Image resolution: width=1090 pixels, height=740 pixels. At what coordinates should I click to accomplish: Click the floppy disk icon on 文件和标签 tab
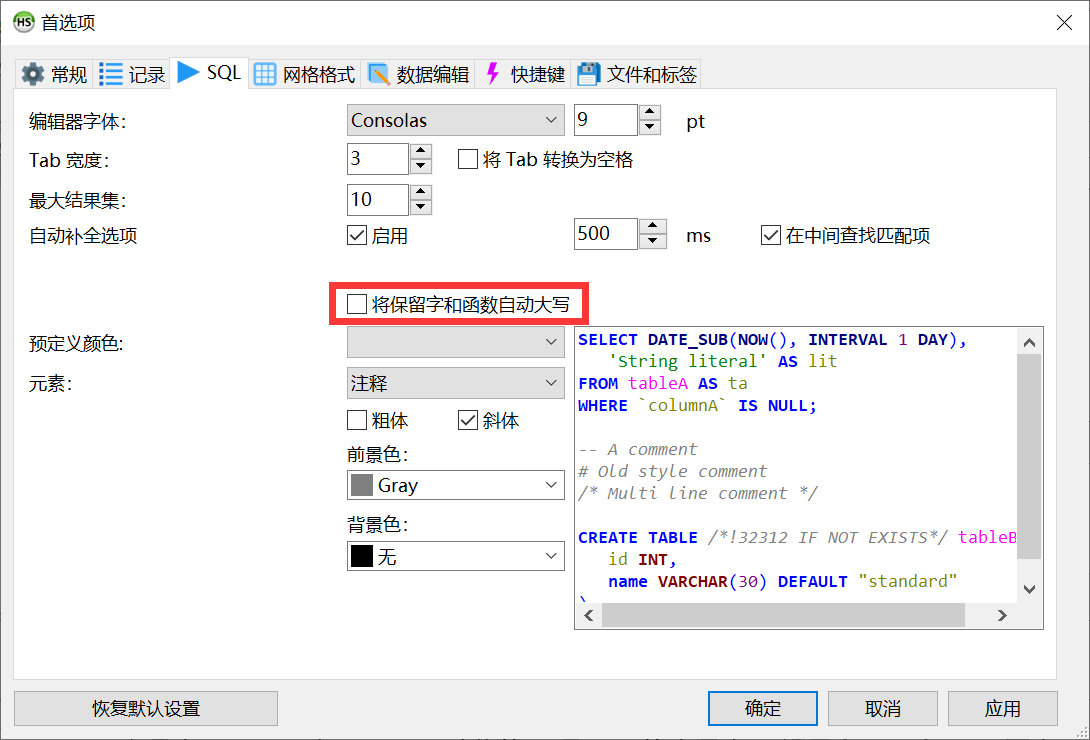[x=589, y=74]
